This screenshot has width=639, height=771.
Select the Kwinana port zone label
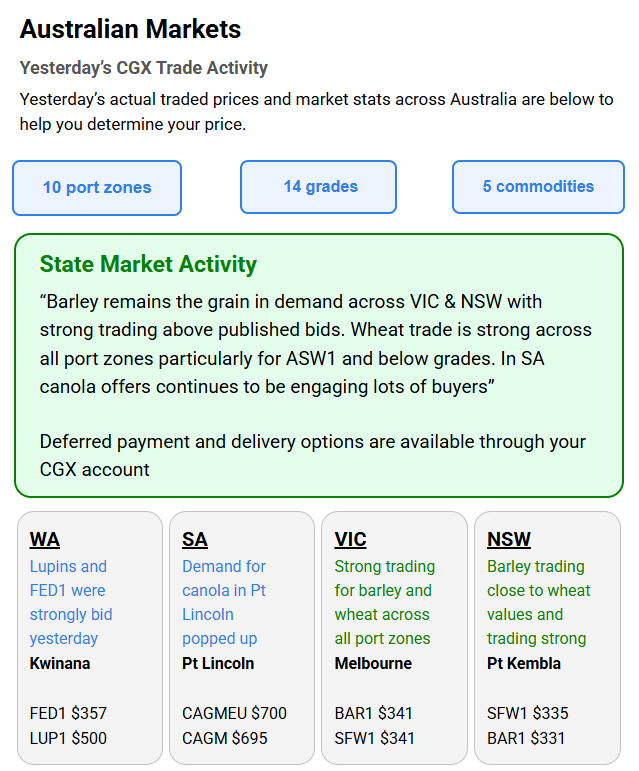pyautogui.click(x=60, y=663)
